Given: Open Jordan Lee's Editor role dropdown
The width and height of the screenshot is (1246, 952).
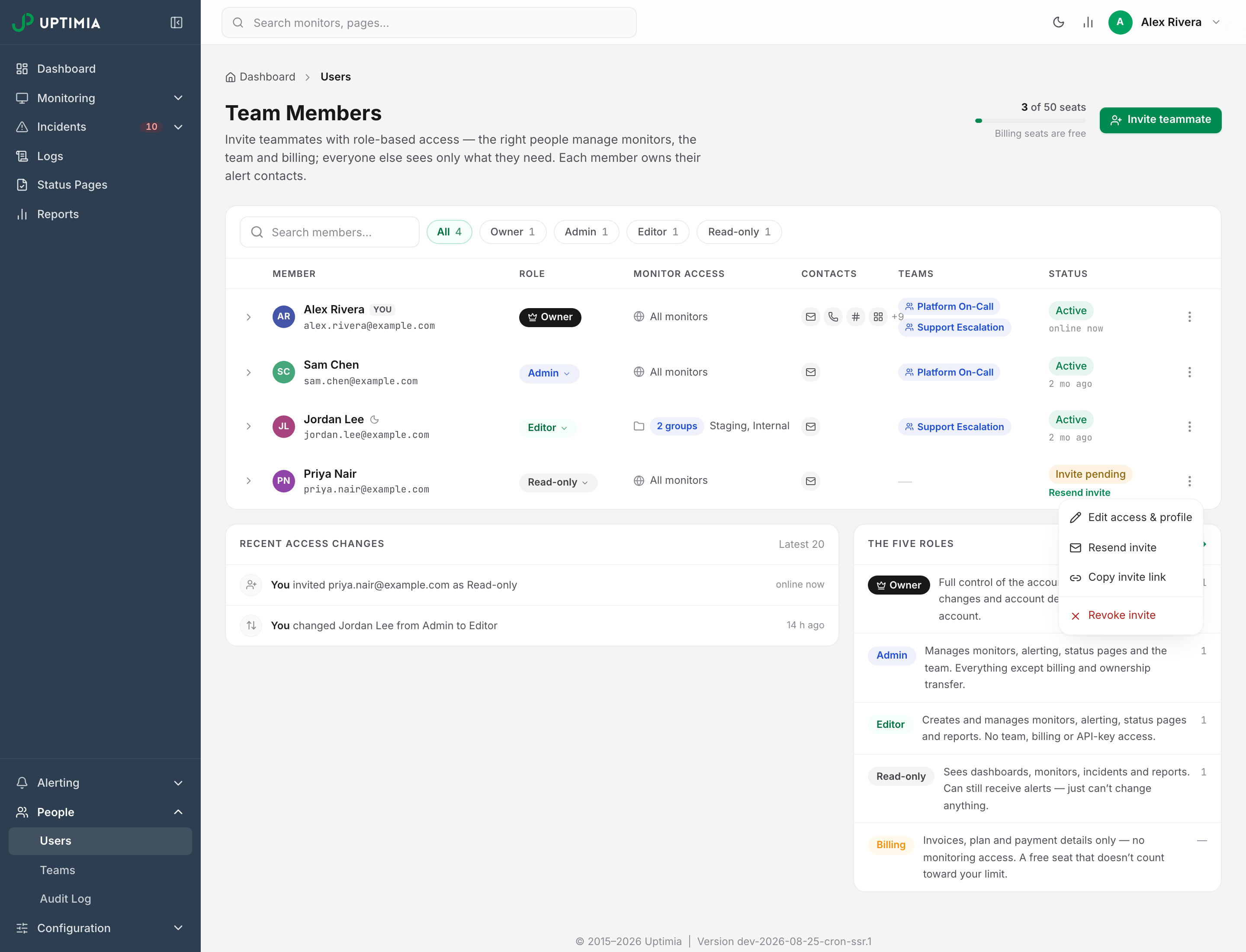Looking at the screenshot, I should pyautogui.click(x=547, y=428).
